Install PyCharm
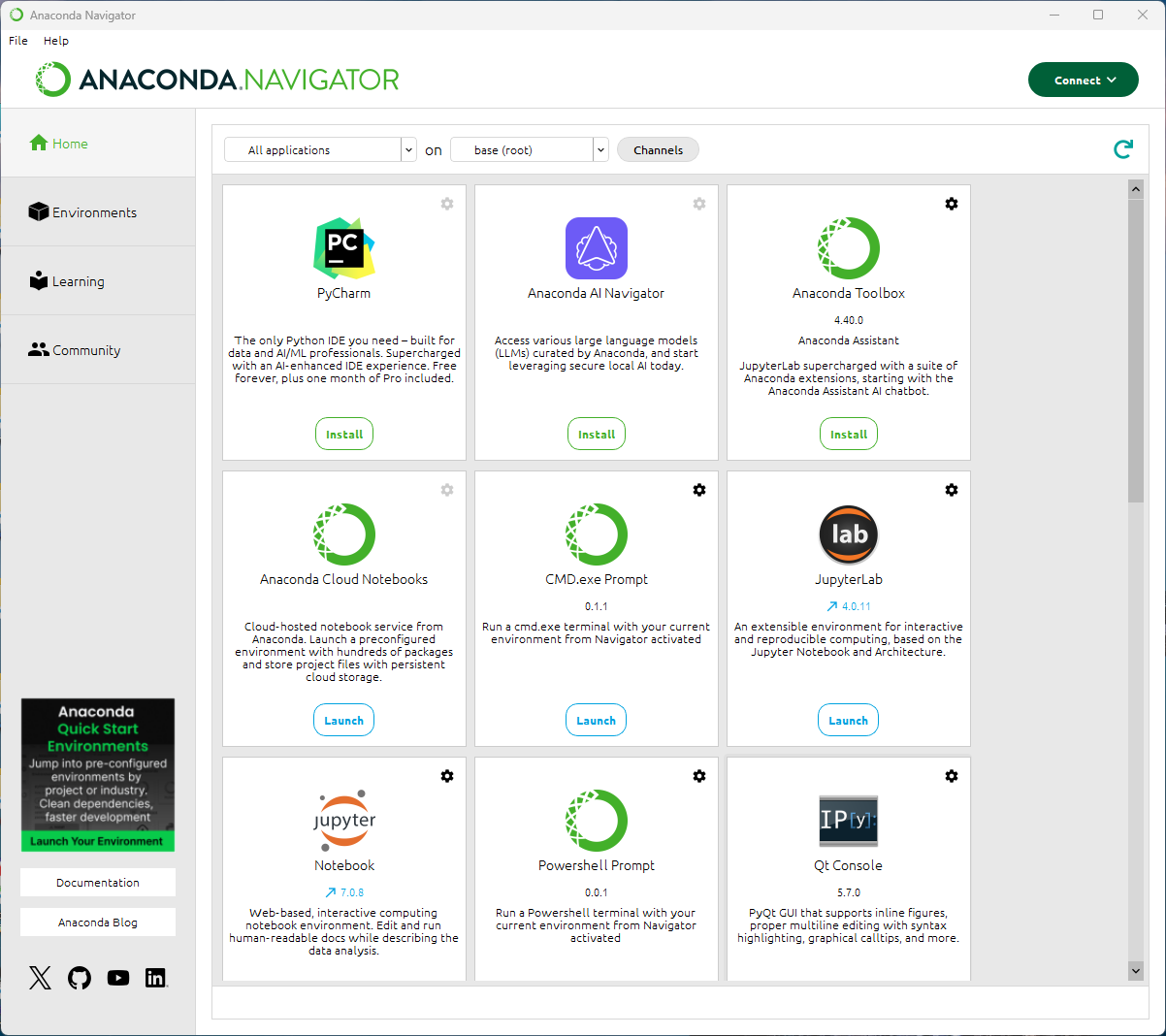Viewport: 1166px width, 1036px height. [x=344, y=435]
